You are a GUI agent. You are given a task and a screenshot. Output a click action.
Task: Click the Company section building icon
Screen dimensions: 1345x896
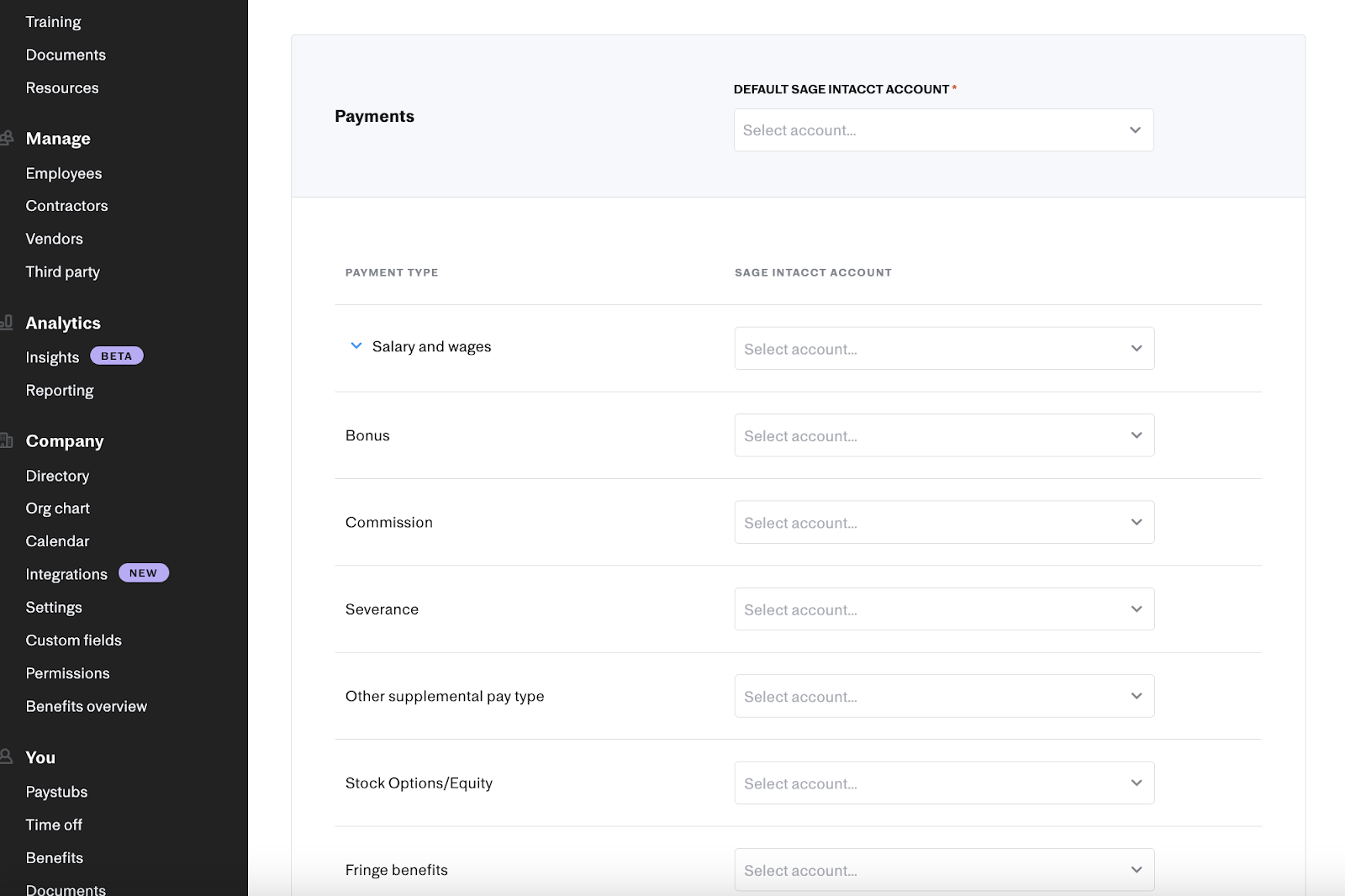tap(7, 440)
